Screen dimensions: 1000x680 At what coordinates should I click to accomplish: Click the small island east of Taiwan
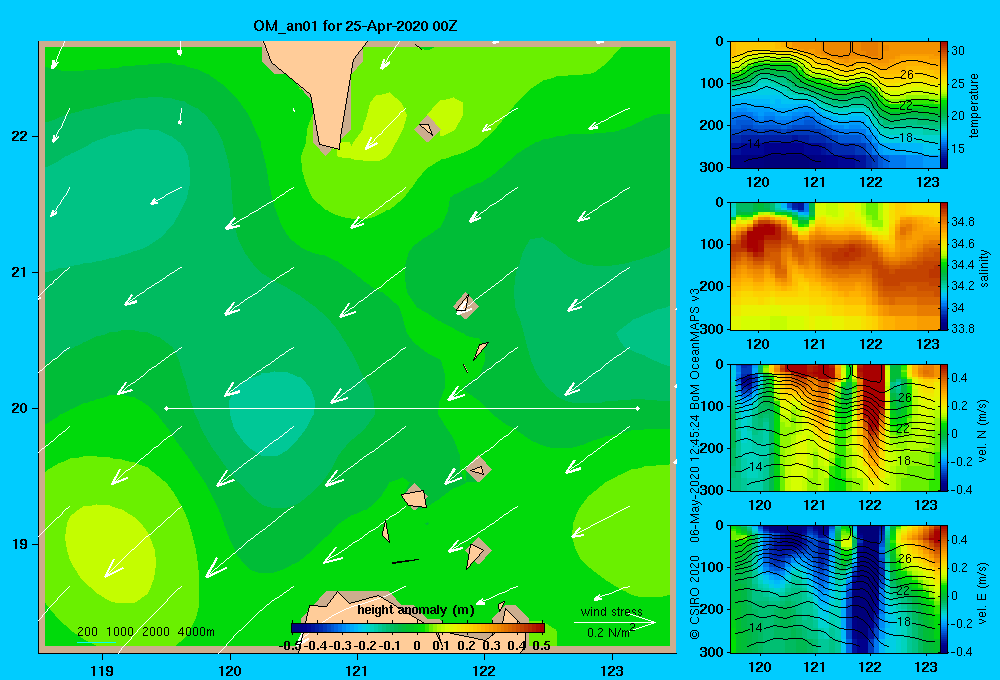(x=426, y=129)
